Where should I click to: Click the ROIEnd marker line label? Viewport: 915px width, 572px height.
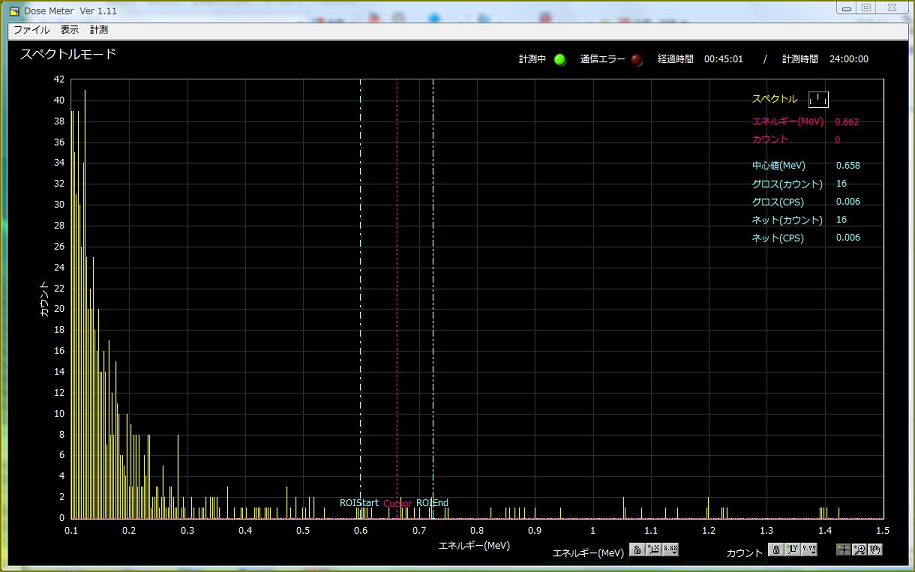click(x=433, y=503)
